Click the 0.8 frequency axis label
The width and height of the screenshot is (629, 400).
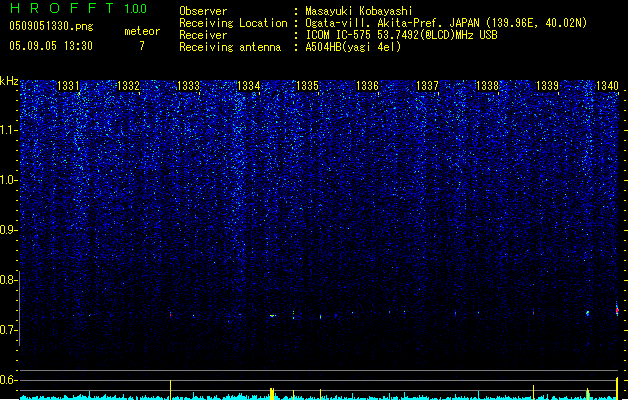pyautogui.click(x=8, y=280)
